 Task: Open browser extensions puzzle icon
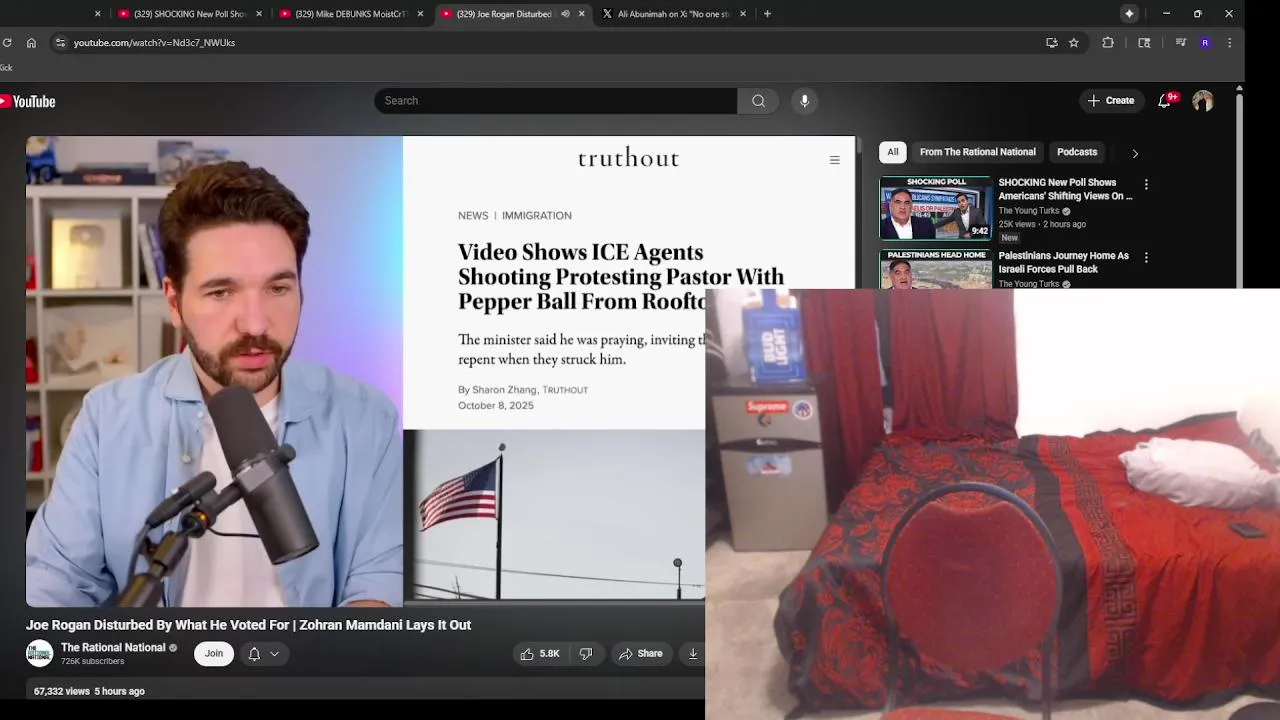pyautogui.click(x=1108, y=43)
